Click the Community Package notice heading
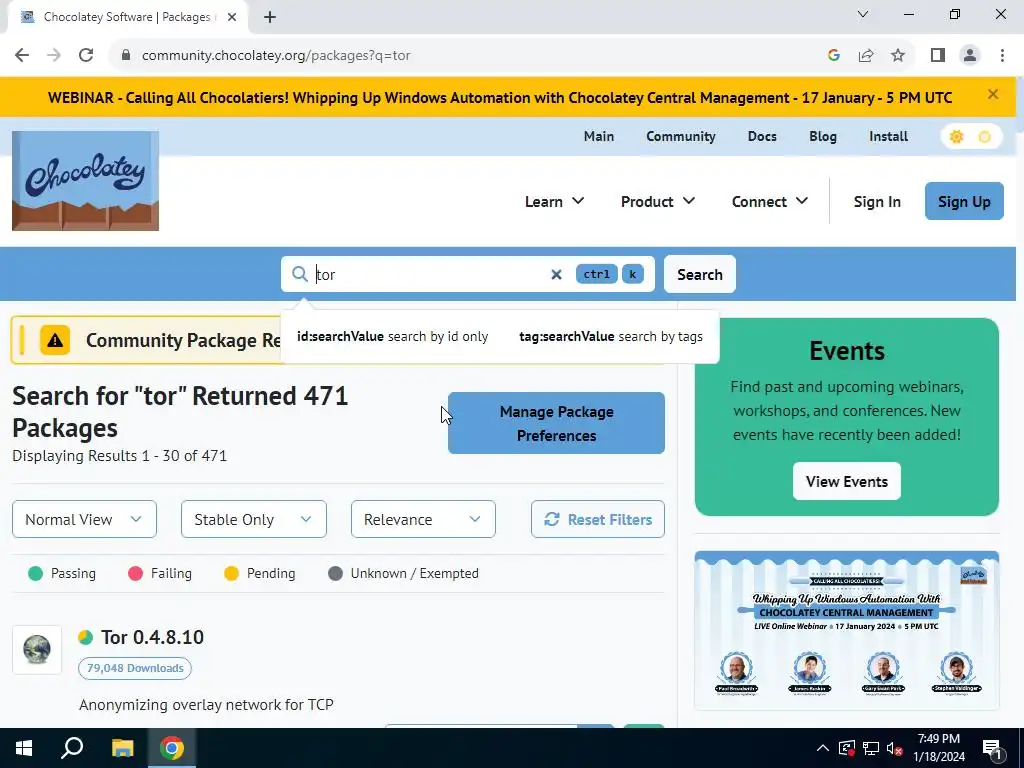Screen dimensions: 1024x768 point(184,340)
